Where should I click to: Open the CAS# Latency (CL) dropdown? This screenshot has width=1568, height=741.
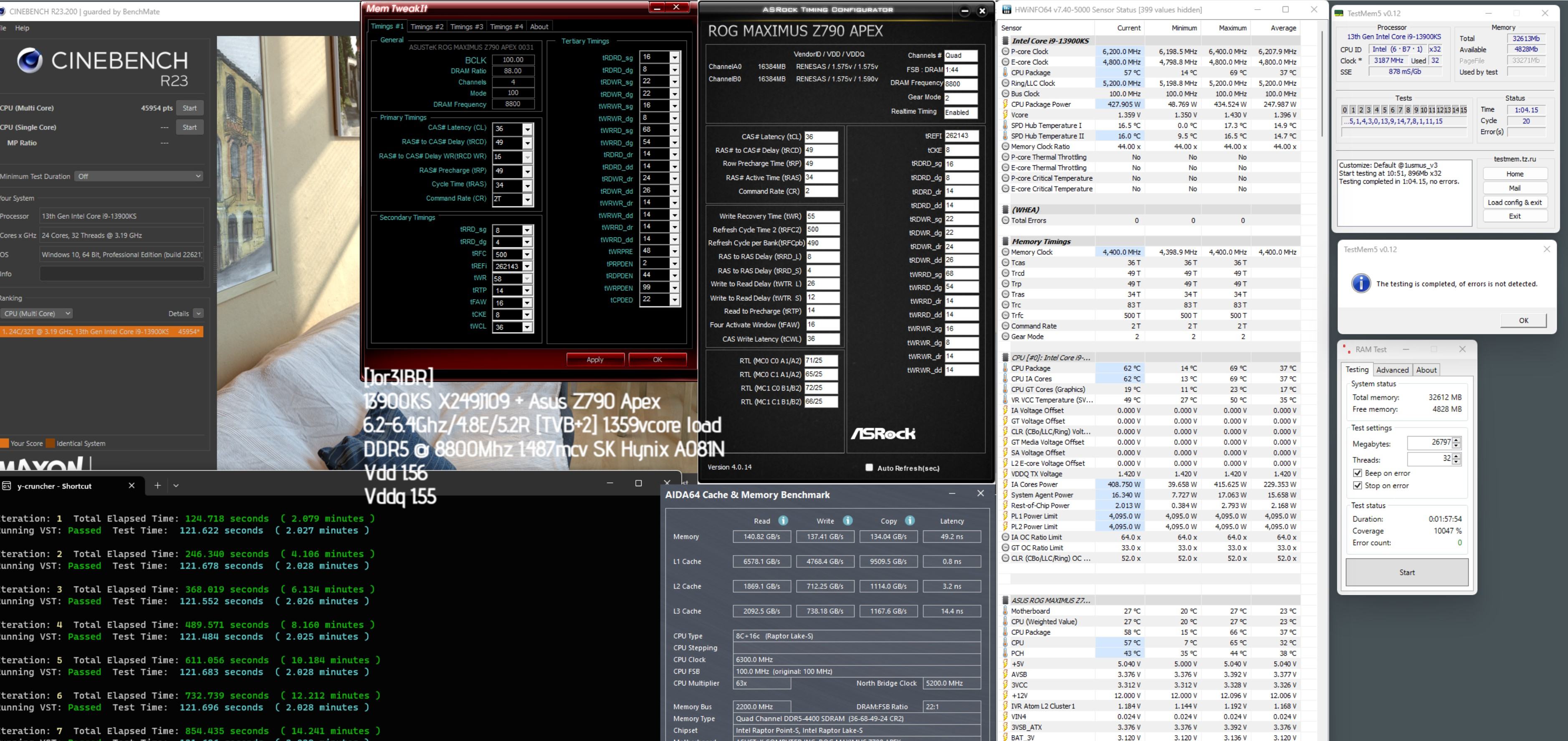coord(527,129)
